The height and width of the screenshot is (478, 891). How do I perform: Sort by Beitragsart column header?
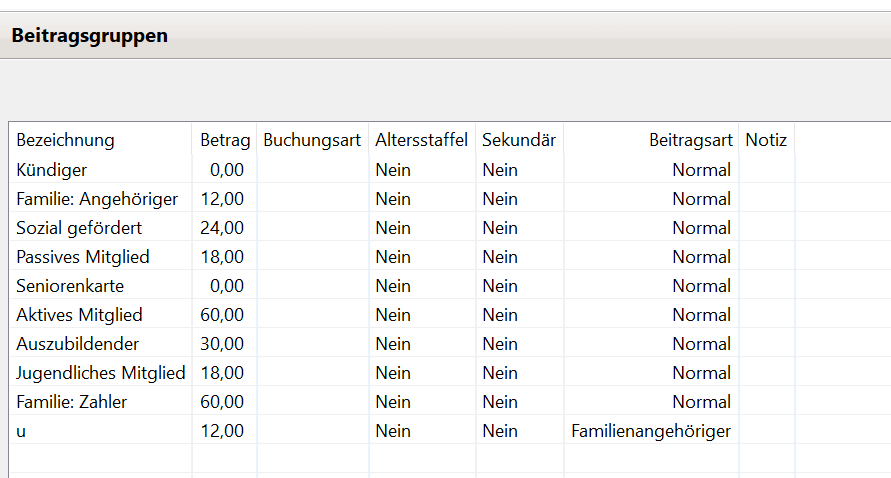[690, 140]
